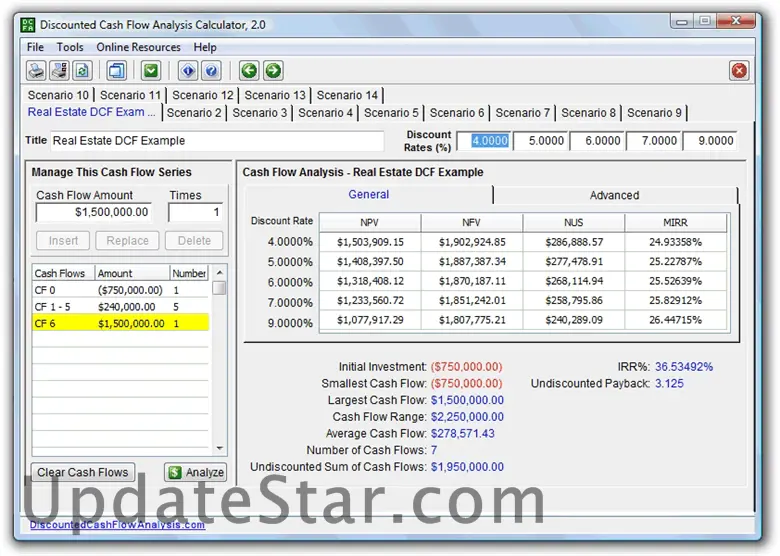Image resolution: width=780 pixels, height=556 pixels.
Task: Select the CF 0 cash flow row
Action: click(121, 290)
